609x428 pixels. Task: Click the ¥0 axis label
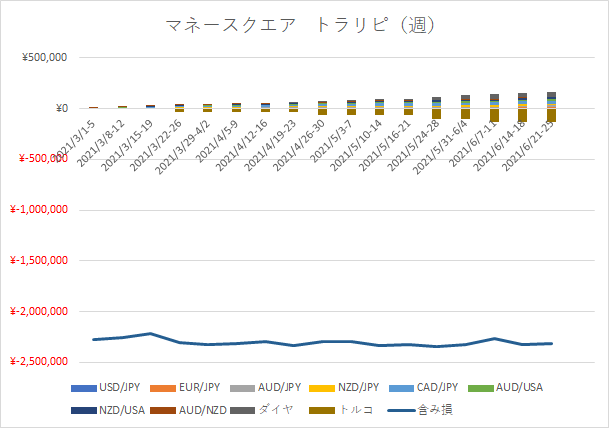click(x=62, y=108)
